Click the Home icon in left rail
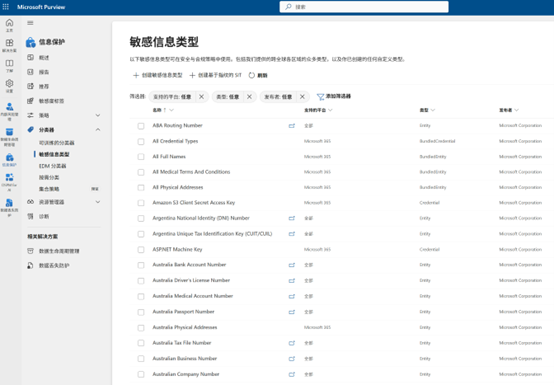 pos(10,23)
